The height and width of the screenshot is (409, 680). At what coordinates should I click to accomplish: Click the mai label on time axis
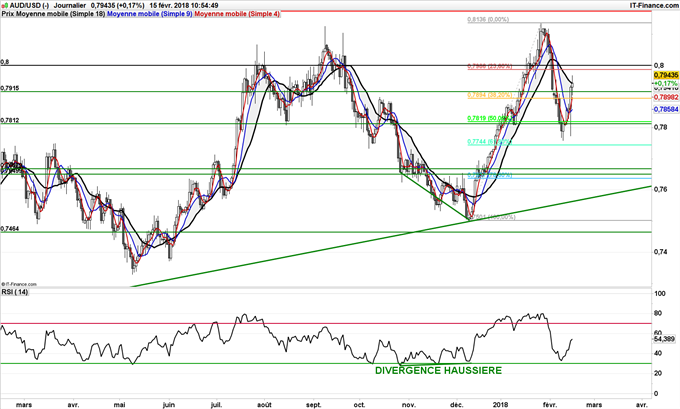pyautogui.click(x=120, y=405)
